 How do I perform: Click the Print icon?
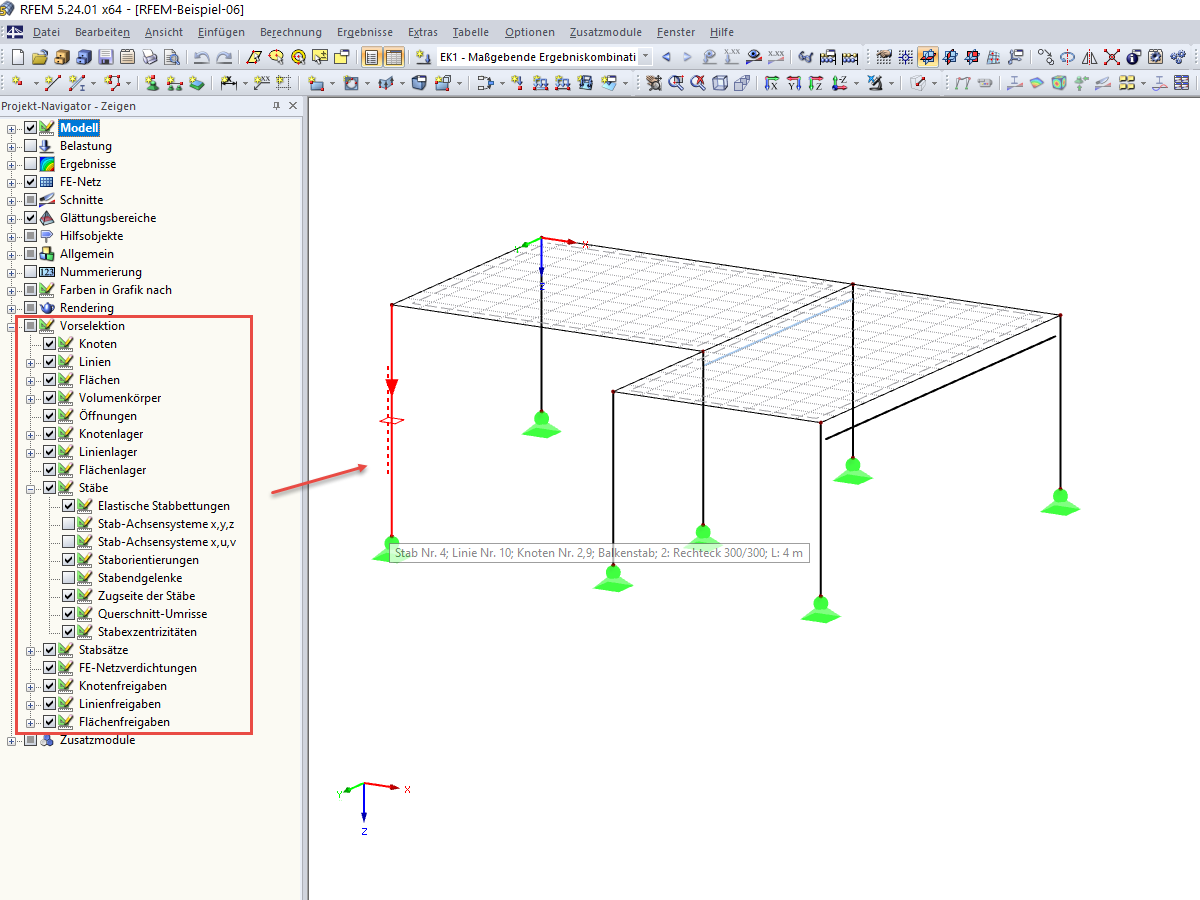pyautogui.click(x=150, y=57)
